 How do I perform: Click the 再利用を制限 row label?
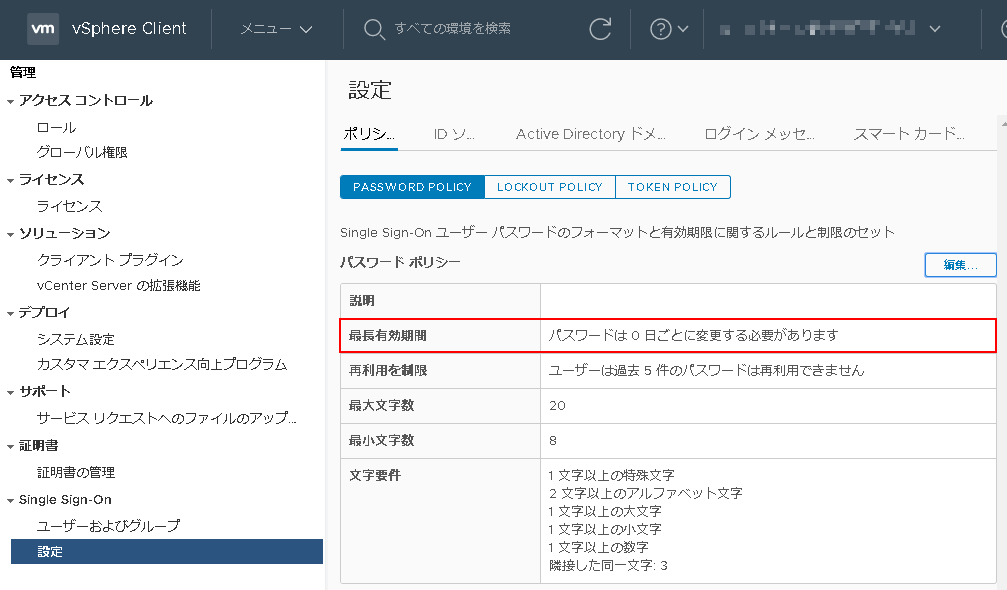point(387,370)
